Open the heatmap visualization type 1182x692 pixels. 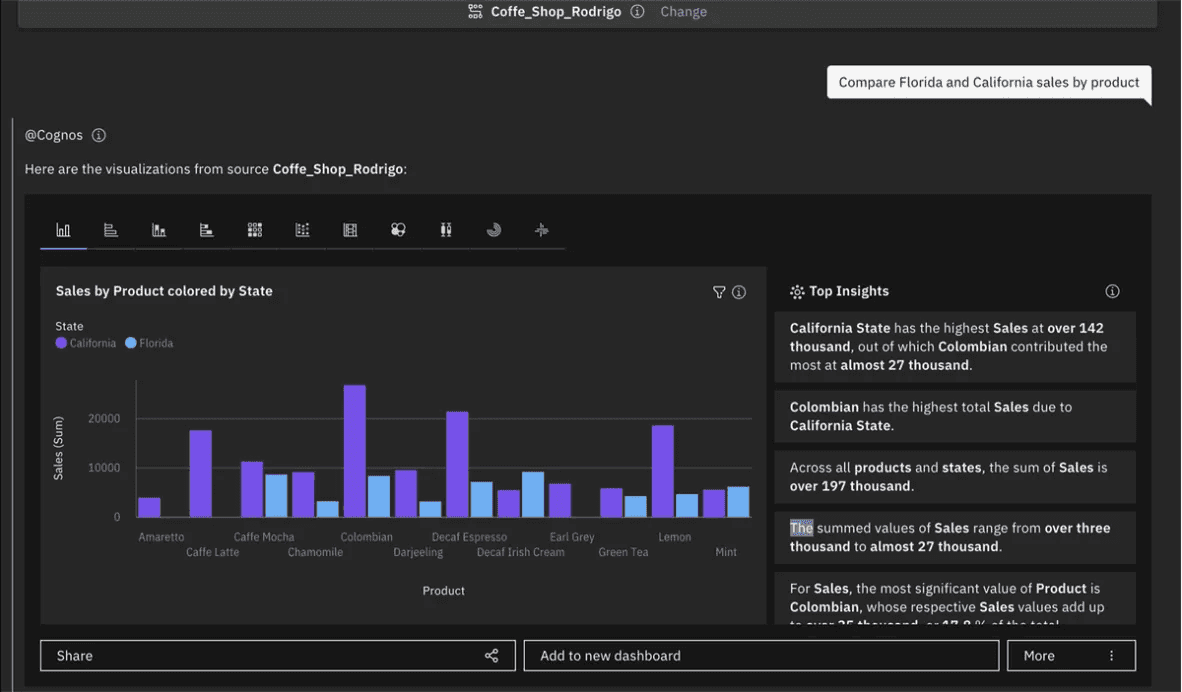[254, 230]
